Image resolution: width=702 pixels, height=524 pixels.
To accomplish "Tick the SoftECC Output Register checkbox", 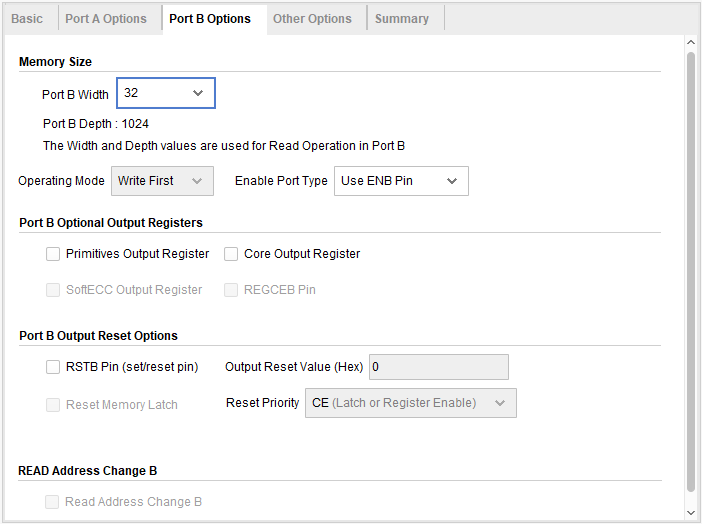I will pyautogui.click(x=53, y=290).
